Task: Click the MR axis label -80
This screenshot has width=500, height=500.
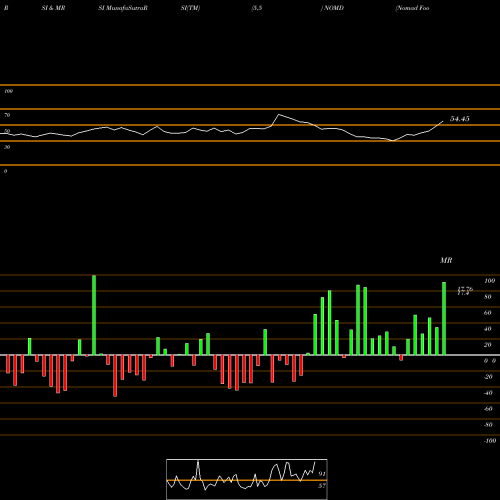Action: 488,425
